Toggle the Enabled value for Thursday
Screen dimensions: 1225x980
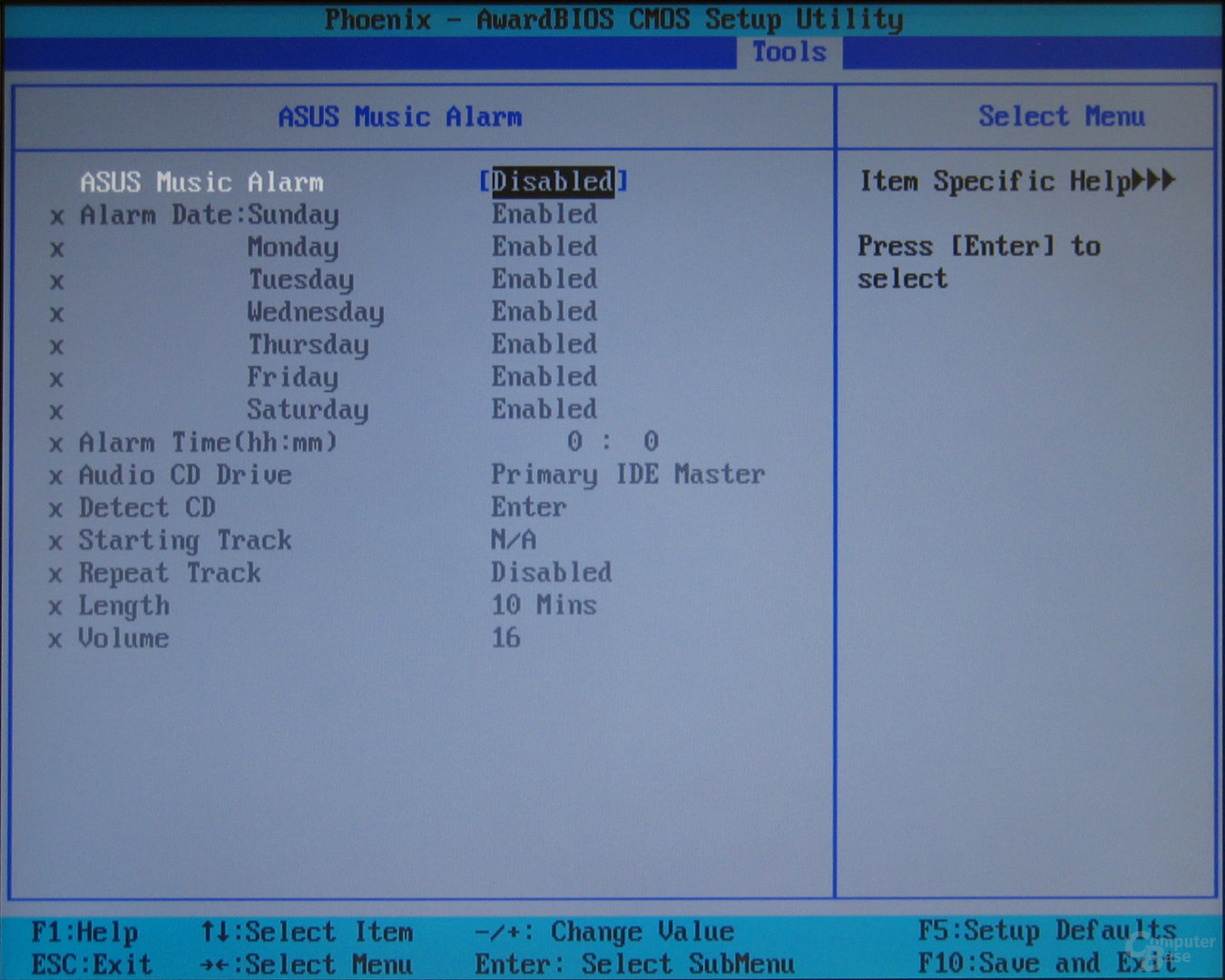tap(544, 345)
